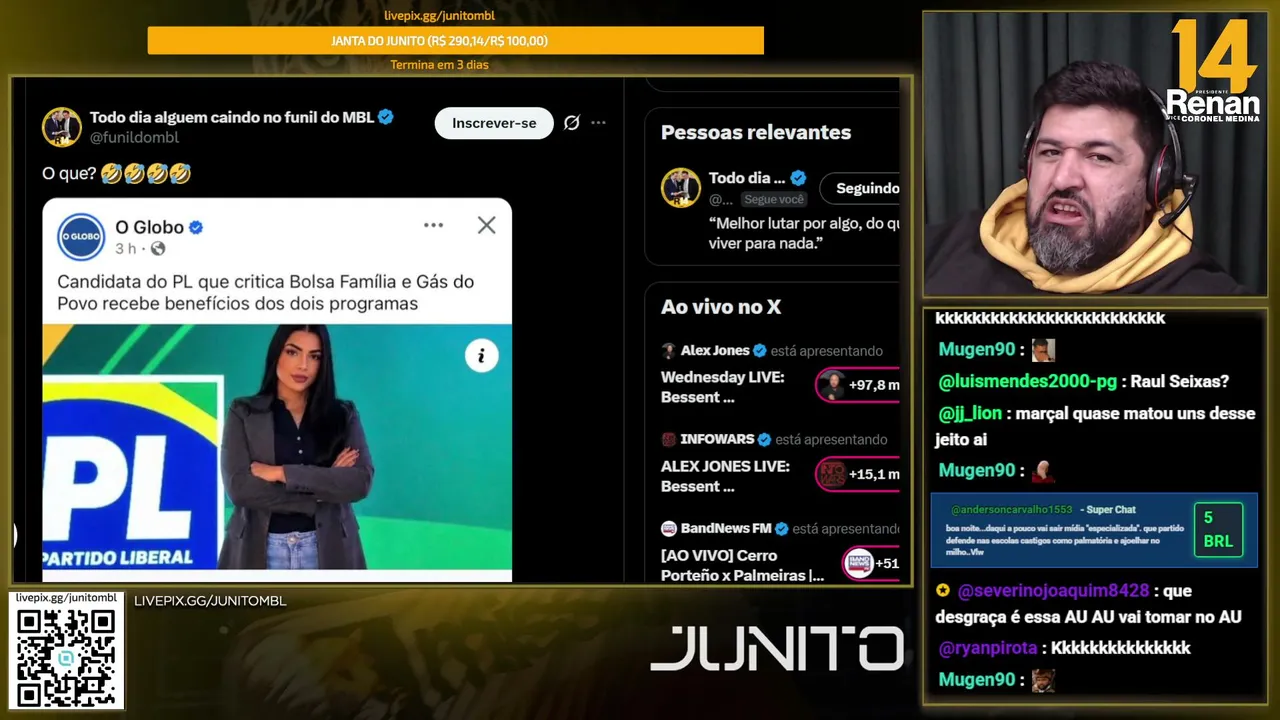Click the verified badge next to O Globo
1280x720 pixels.
(x=196, y=227)
